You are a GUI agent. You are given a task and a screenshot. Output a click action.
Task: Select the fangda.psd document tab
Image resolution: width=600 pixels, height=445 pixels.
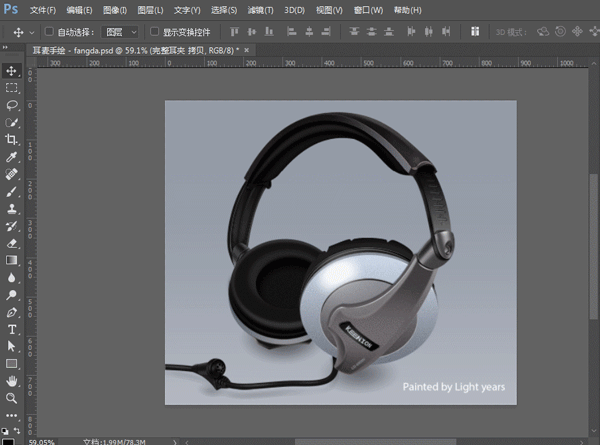pos(136,51)
